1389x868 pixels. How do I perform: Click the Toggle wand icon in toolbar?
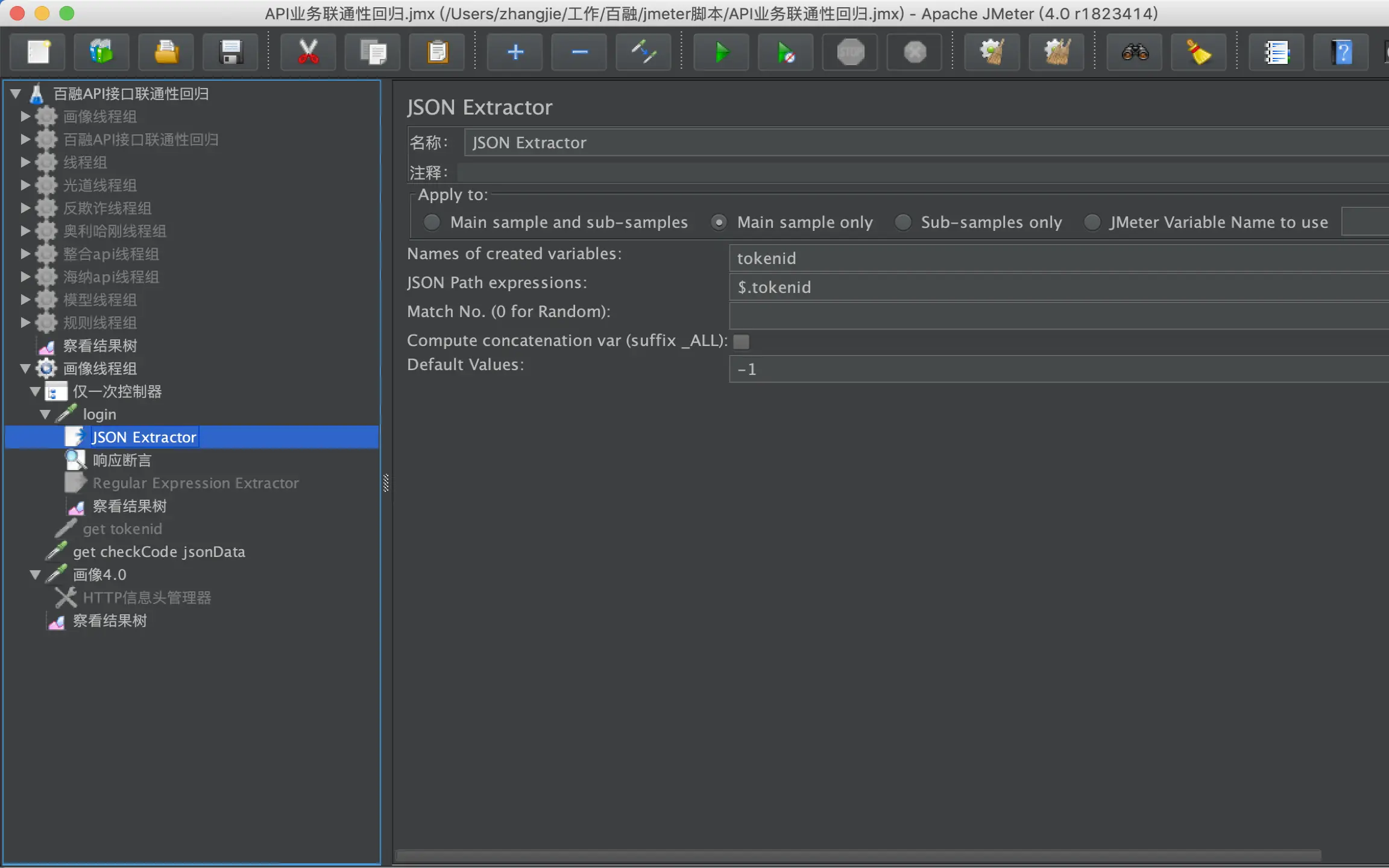tap(643, 52)
